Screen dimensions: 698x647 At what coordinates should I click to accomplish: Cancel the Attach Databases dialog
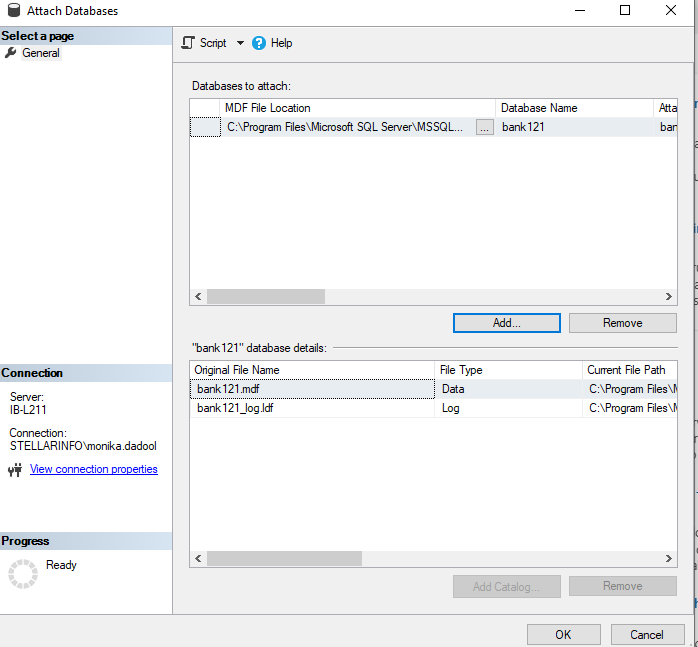[646, 634]
